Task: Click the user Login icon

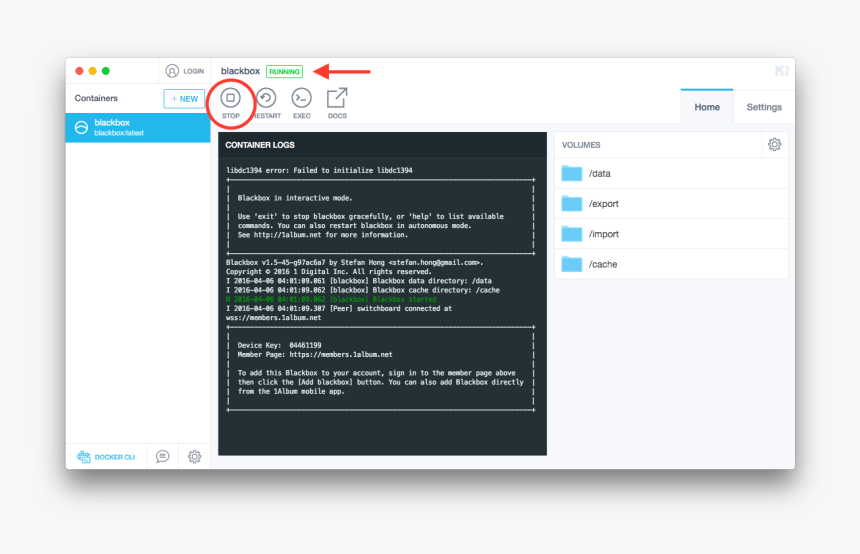Action: (x=172, y=71)
